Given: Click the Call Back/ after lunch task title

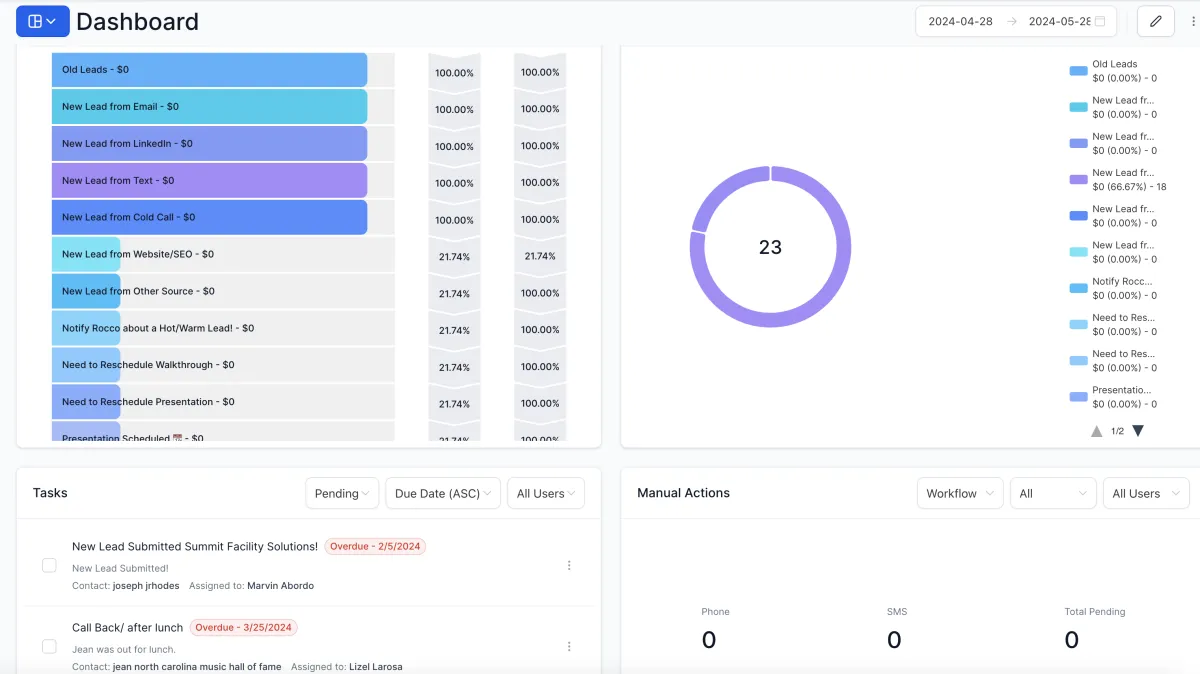Looking at the screenshot, I should click(127, 628).
